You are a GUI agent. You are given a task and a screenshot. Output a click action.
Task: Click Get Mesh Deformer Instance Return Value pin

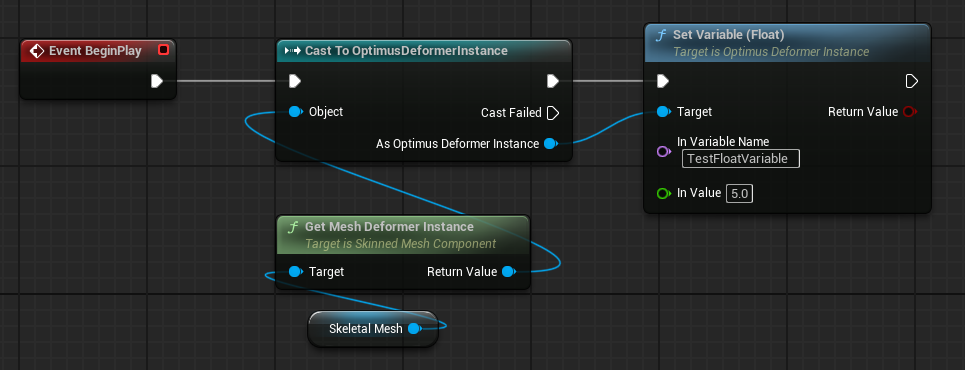click(508, 271)
